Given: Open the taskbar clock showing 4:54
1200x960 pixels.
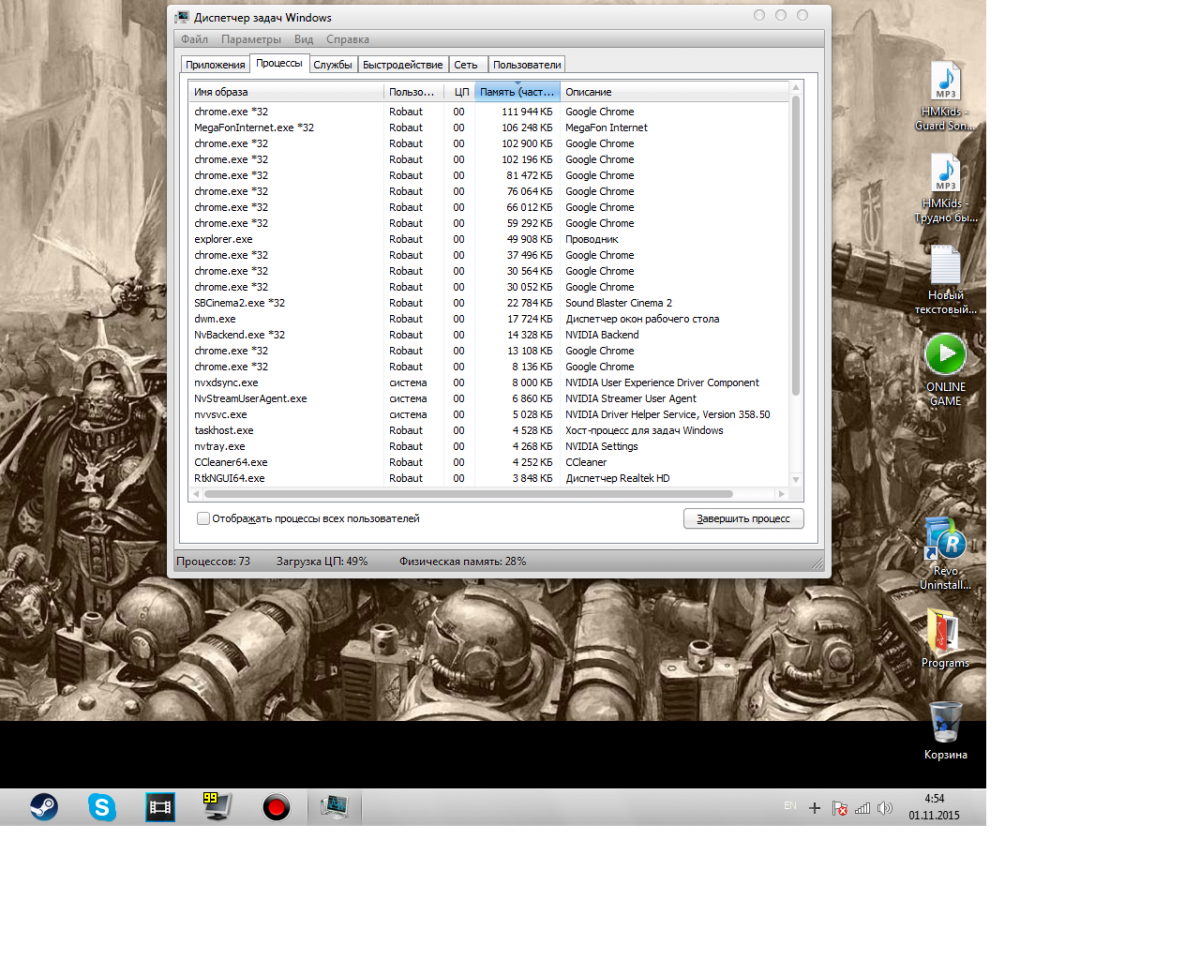Looking at the screenshot, I should (934, 807).
